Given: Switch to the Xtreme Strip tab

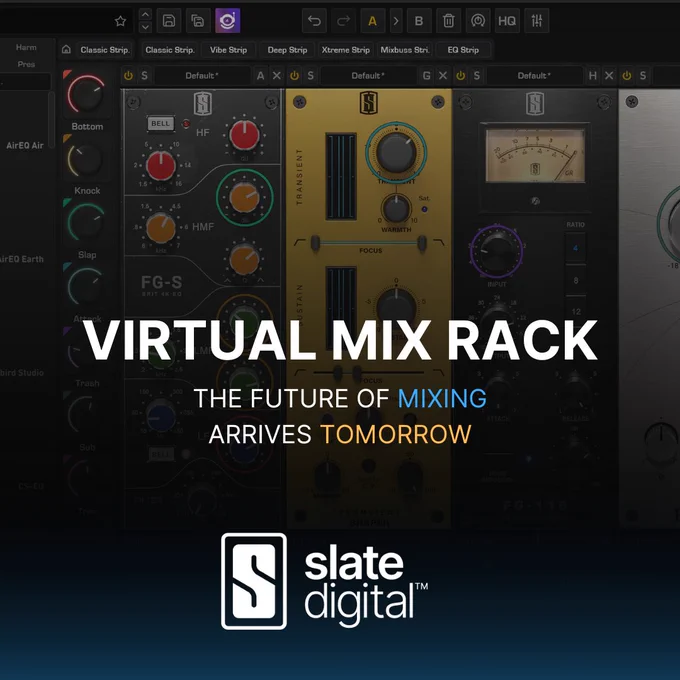Looking at the screenshot, I should 346,50.
